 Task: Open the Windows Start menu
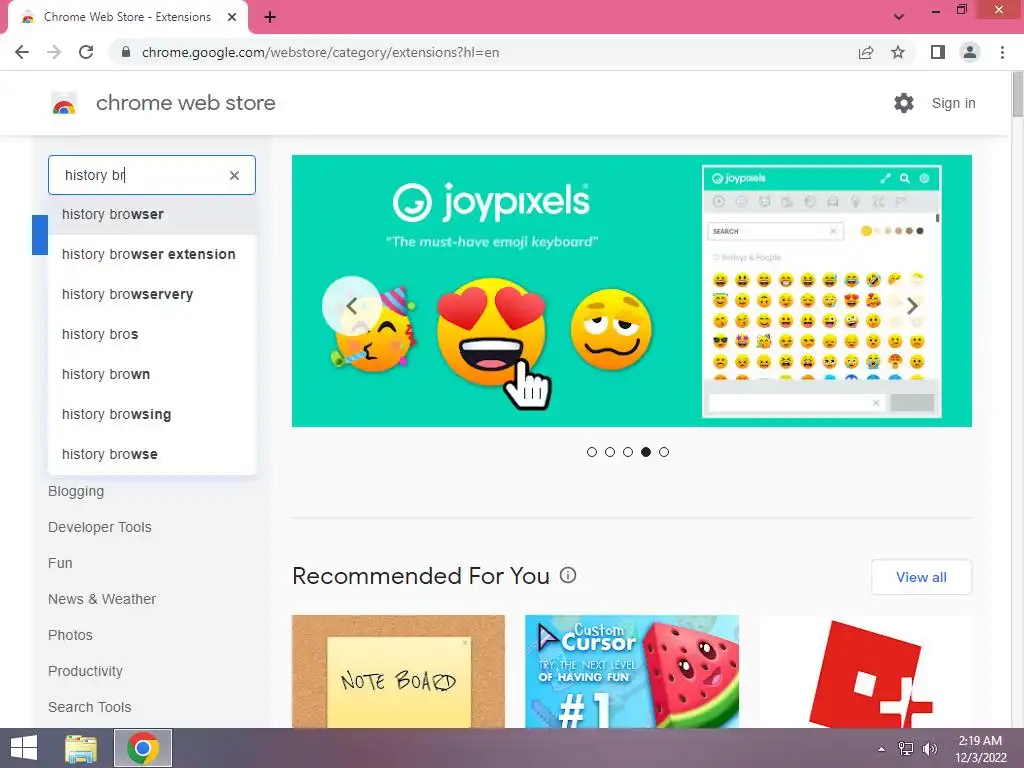24,748
